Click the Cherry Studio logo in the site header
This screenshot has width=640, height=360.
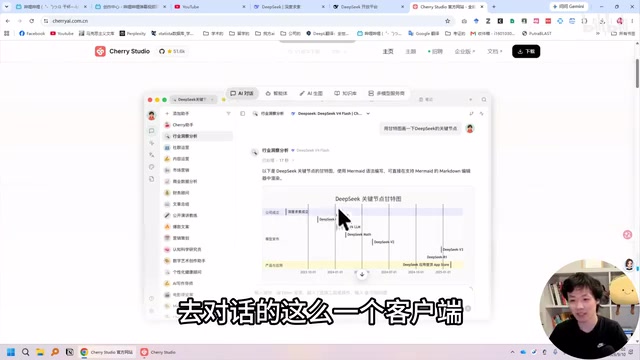[122, 51]
